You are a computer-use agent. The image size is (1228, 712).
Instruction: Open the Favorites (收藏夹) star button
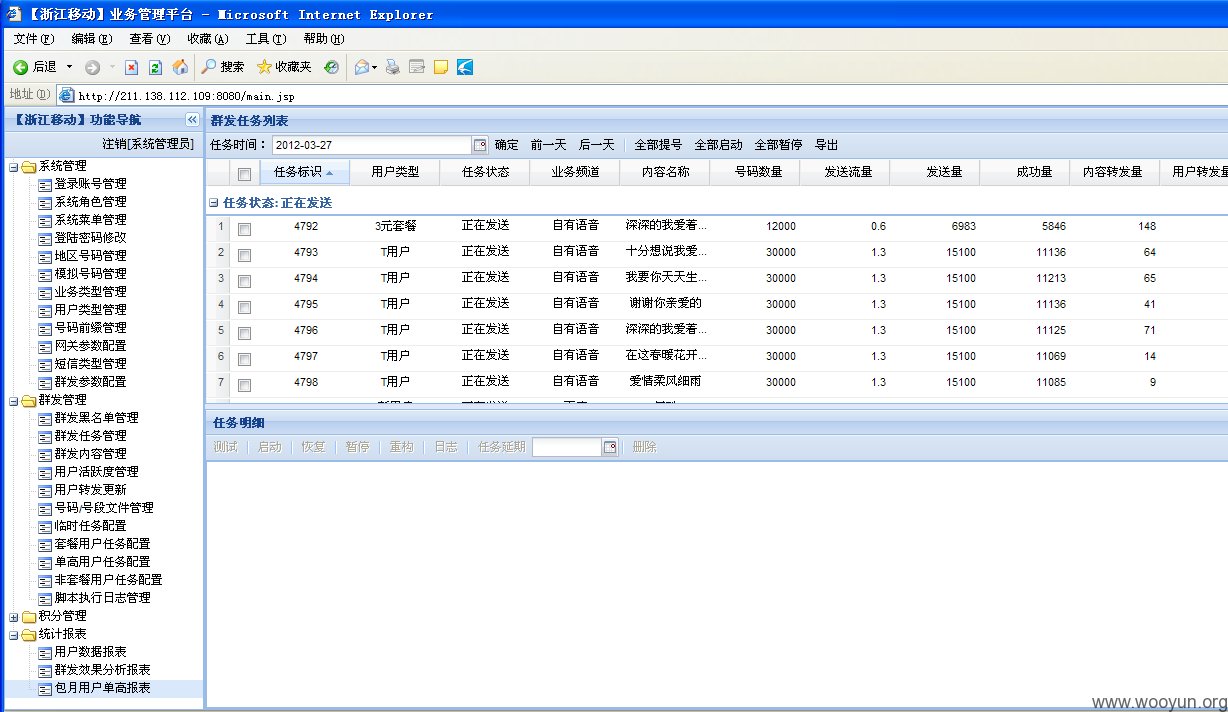(x=284, y=67)
